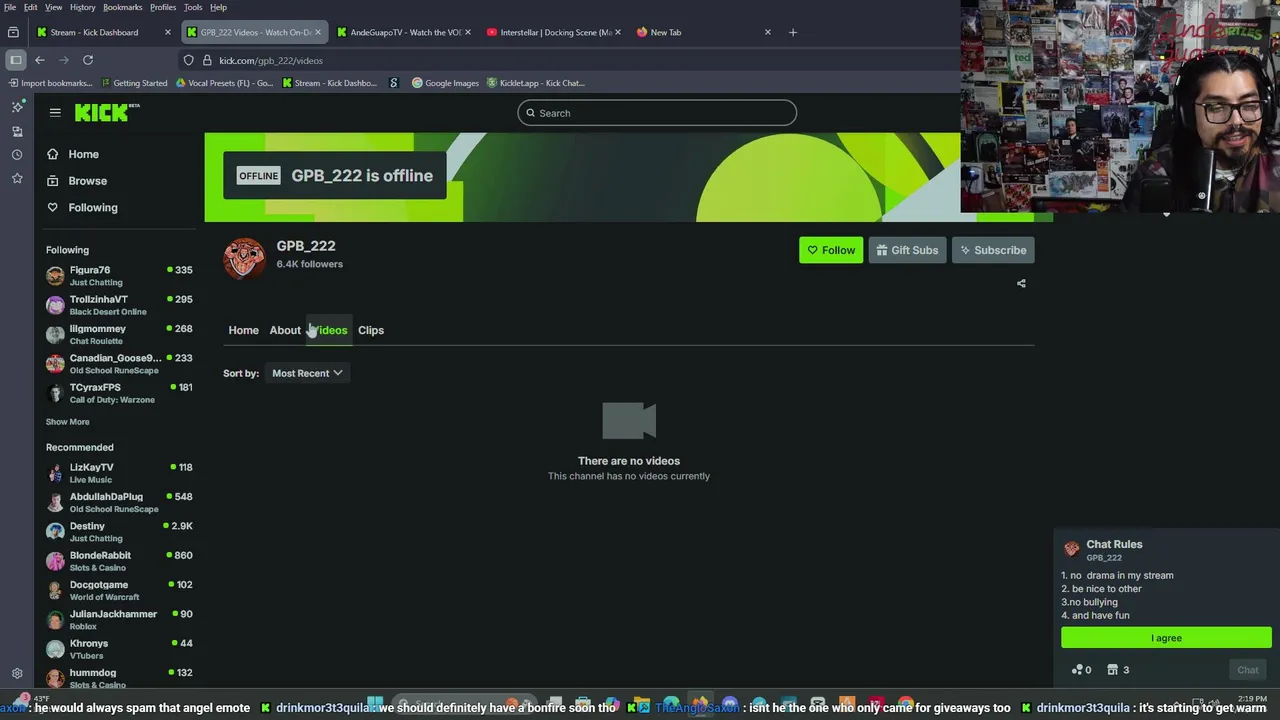Open Kicklet.app bookmark
Screen dimensions: 1280x720
tap(535, 83)
